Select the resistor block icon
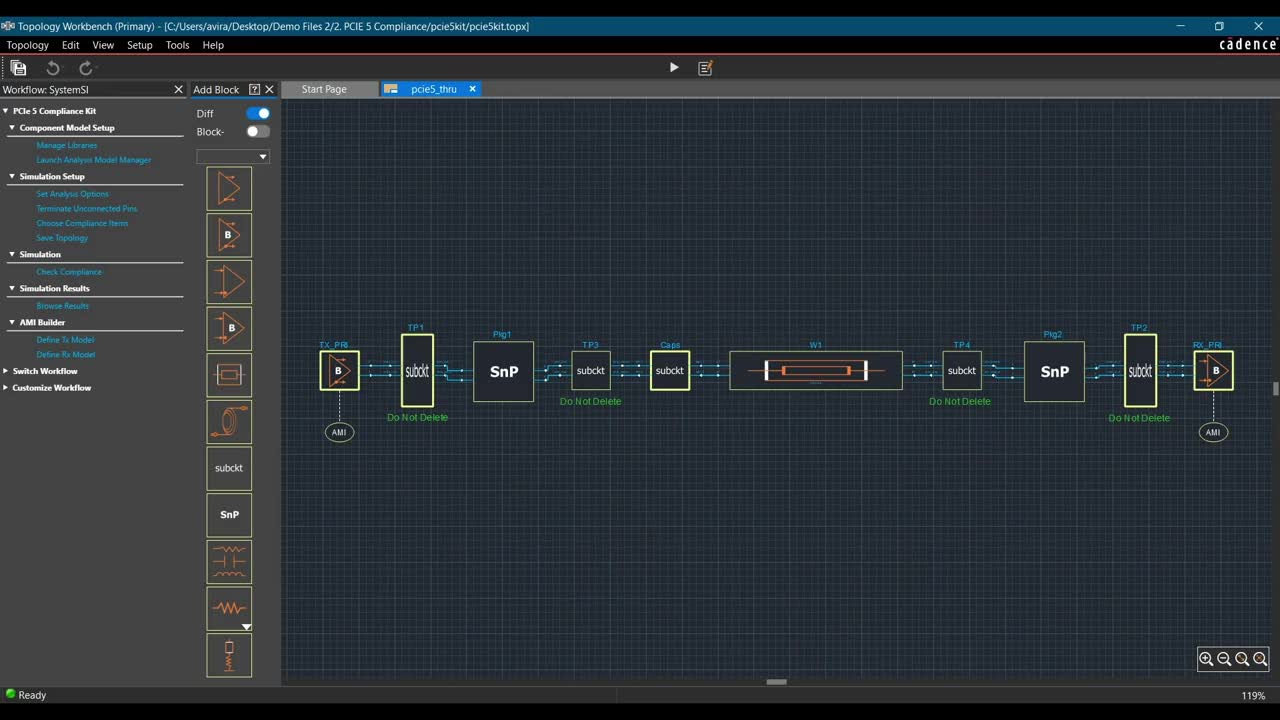 tap(229, 608)
